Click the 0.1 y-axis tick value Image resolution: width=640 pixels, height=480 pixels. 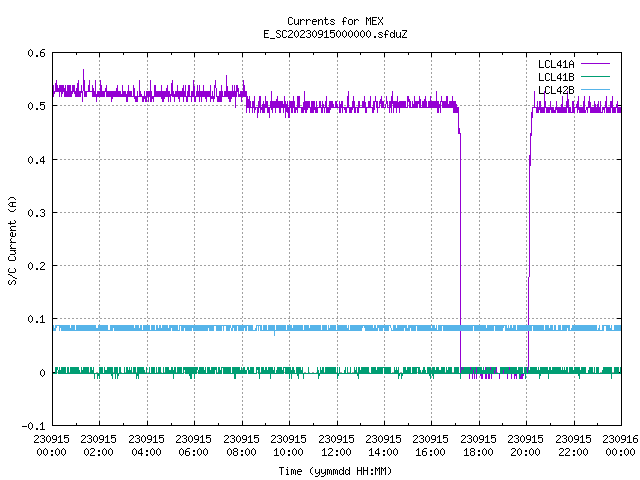point(36,319)
